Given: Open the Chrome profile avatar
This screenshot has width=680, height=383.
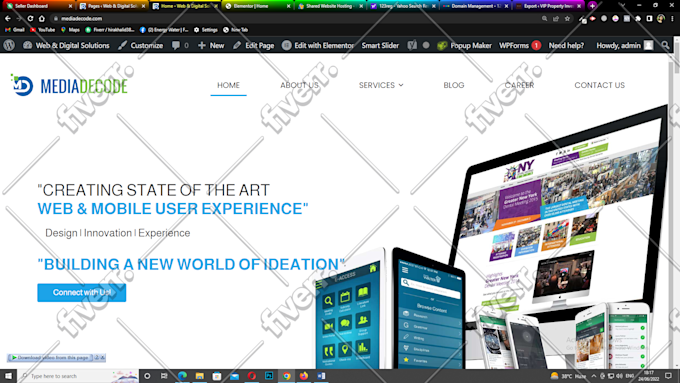Looking at the screenshot, I should pyautogui.click(x=660, y=19).
